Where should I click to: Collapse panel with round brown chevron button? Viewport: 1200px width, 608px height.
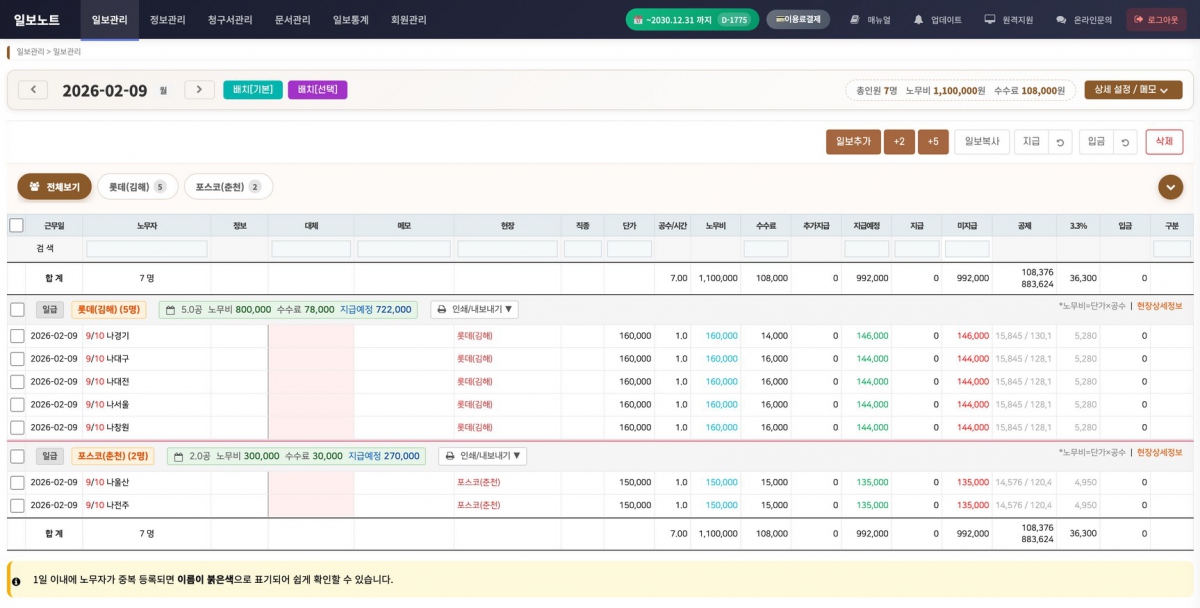(x=1170, y=187)
